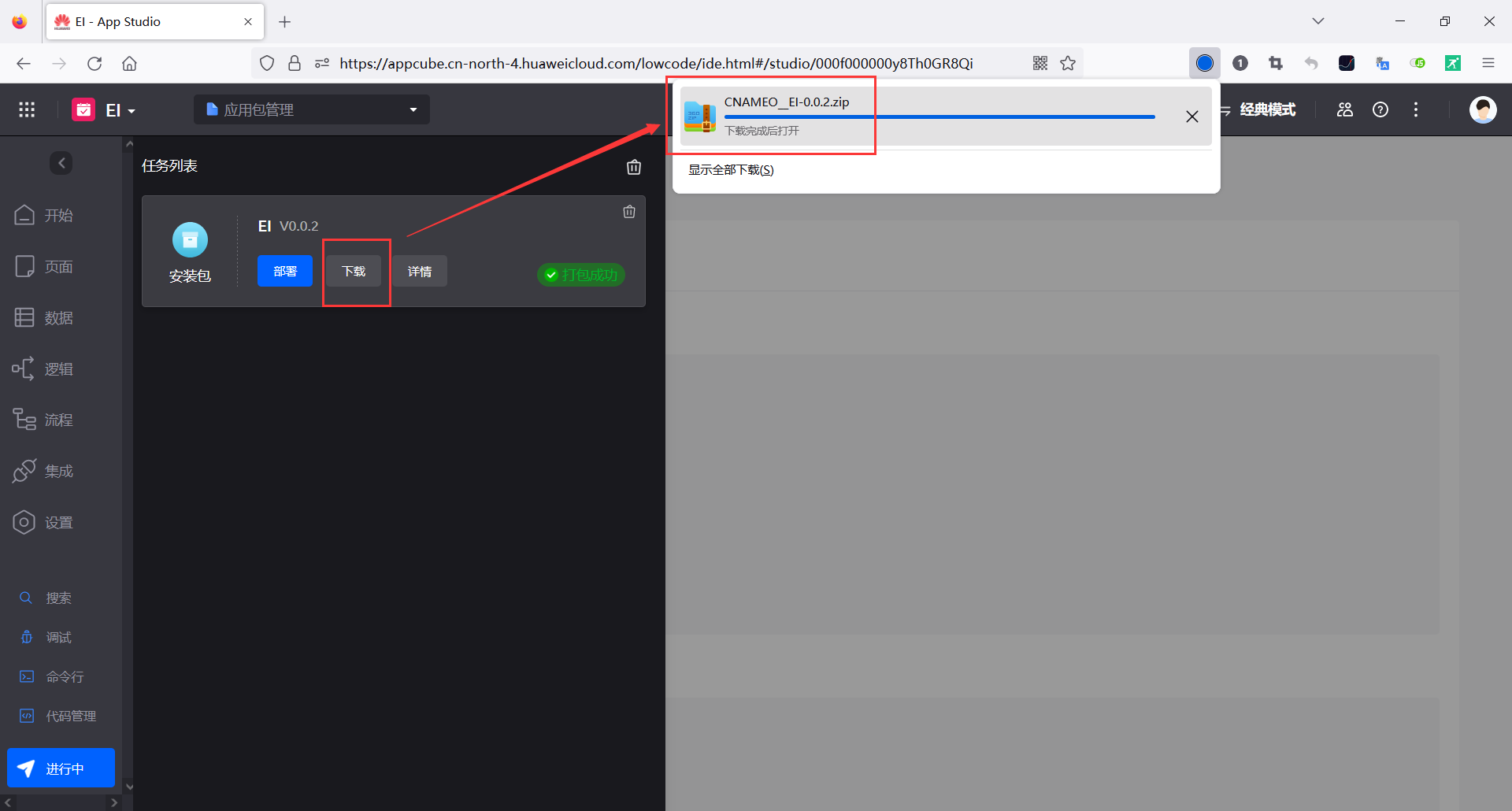
Task: Open the Firefox hamburger menu
Action: pos(1488,63)
